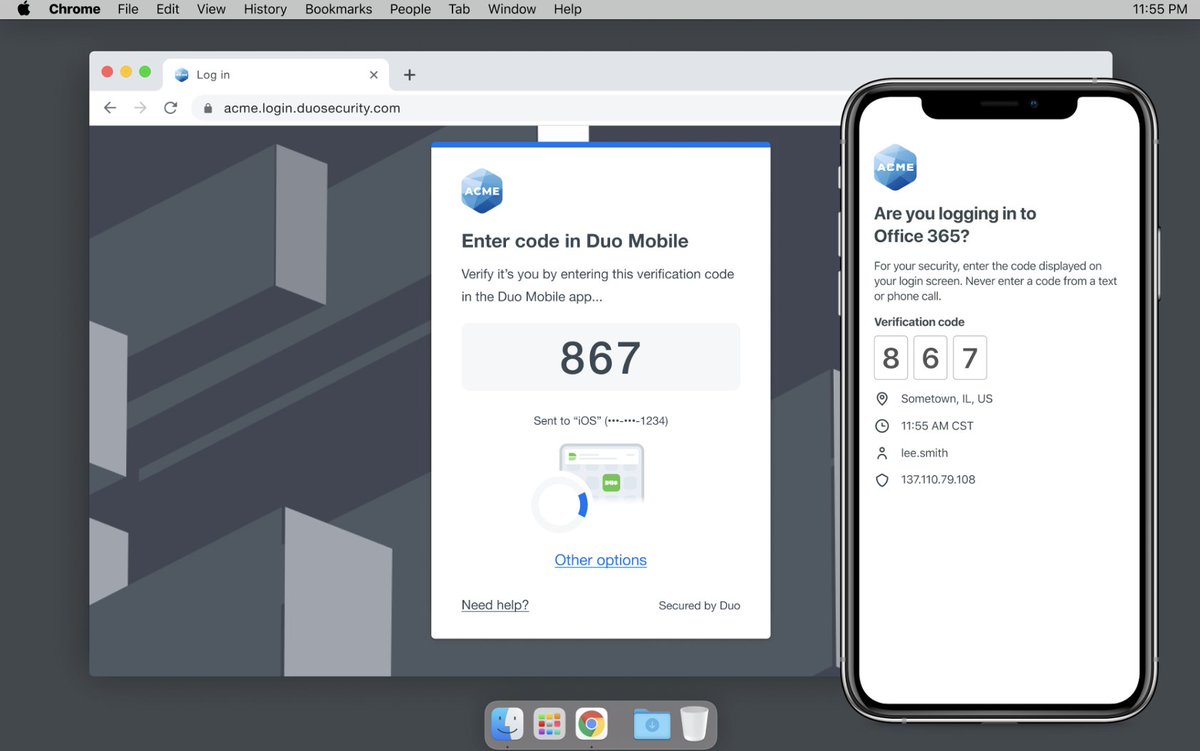Open the Window menu

tap(512, 9)
